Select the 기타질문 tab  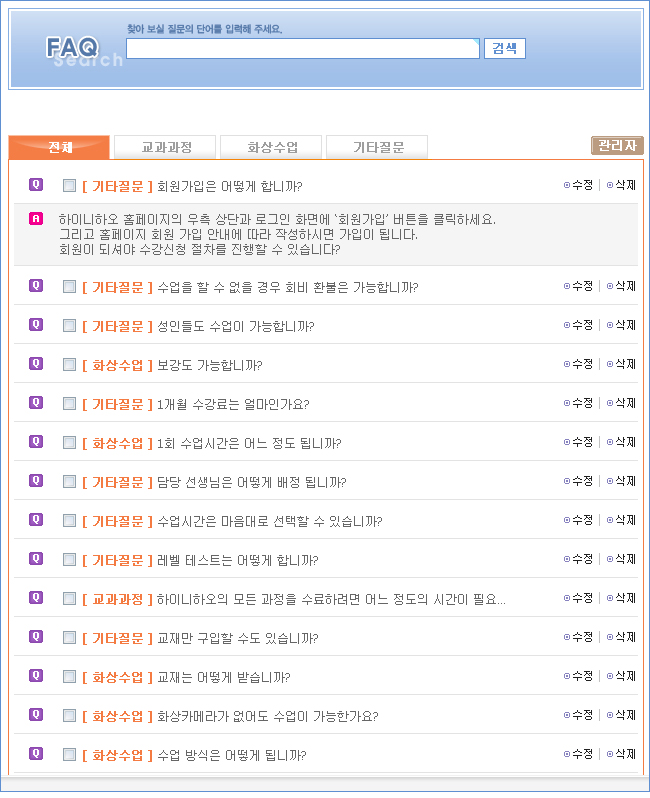[378, 147]
